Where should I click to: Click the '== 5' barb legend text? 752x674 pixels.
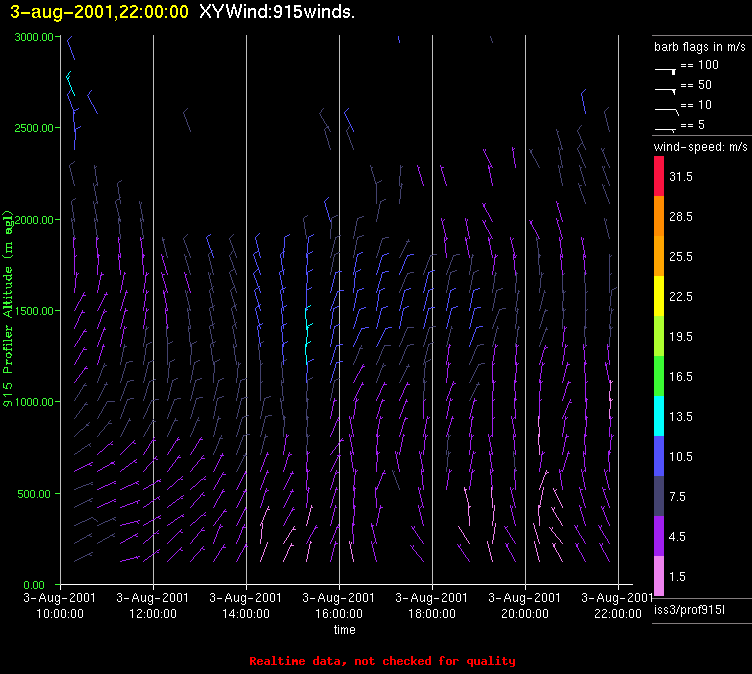pyautogui.click(x=693, y=125)
